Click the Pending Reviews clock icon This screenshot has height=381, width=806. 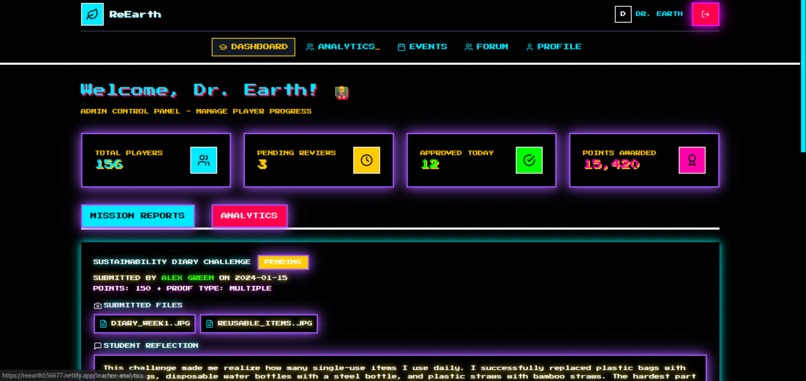(367, 160)
